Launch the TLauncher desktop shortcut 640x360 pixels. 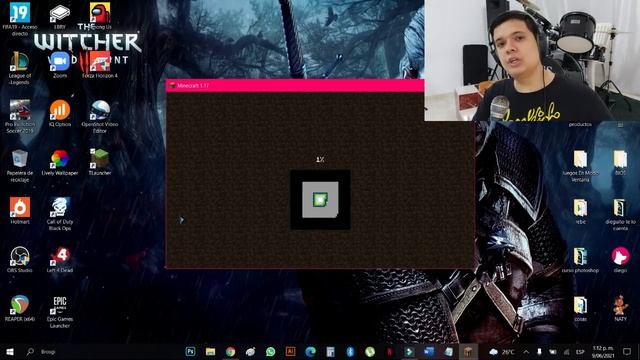click(x=100, y=162)
